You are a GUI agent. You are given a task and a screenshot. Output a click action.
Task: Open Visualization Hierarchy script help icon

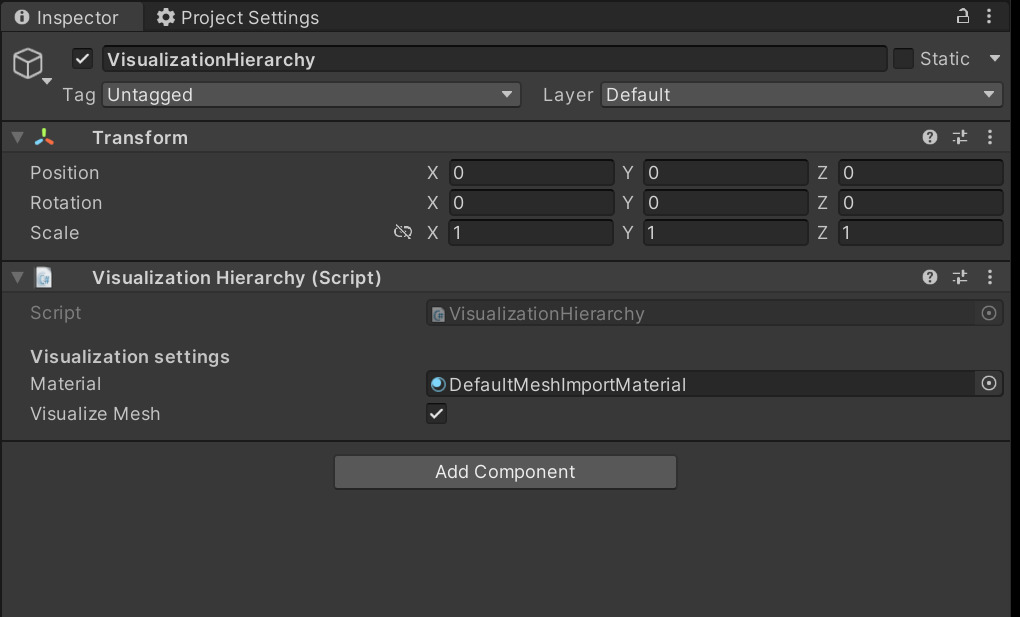pos(930,277)
